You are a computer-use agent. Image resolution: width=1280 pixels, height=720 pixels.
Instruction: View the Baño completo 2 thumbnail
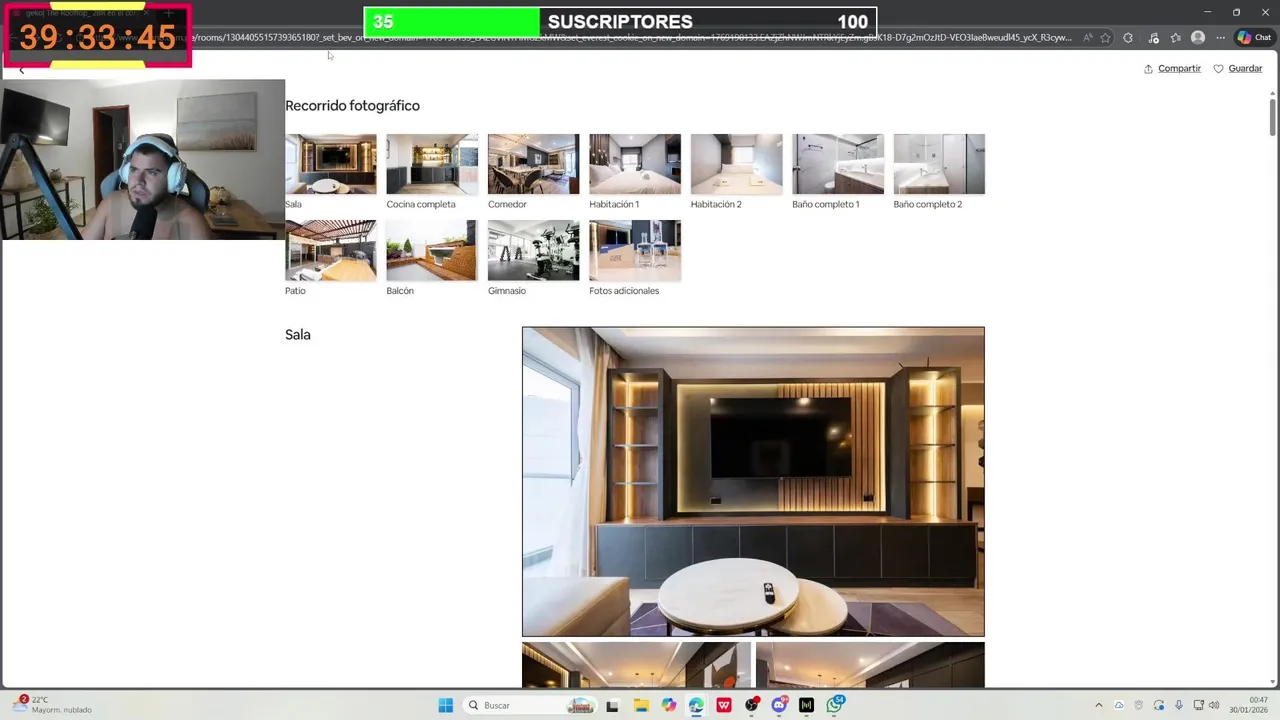click(x=939, y=164)
